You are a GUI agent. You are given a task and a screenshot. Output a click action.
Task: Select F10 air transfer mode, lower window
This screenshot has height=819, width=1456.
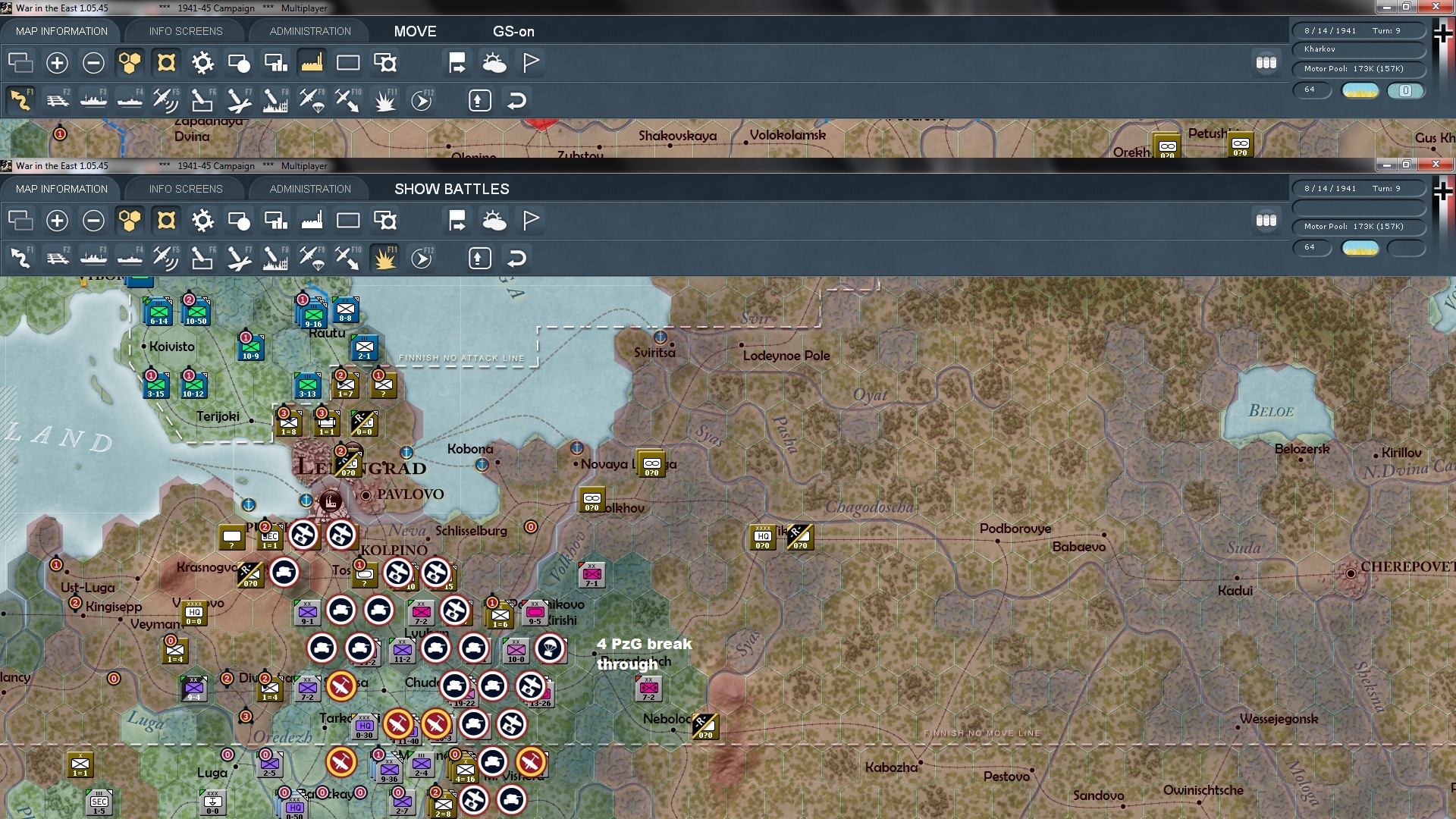pyautogui.click(x=348, y=258)
